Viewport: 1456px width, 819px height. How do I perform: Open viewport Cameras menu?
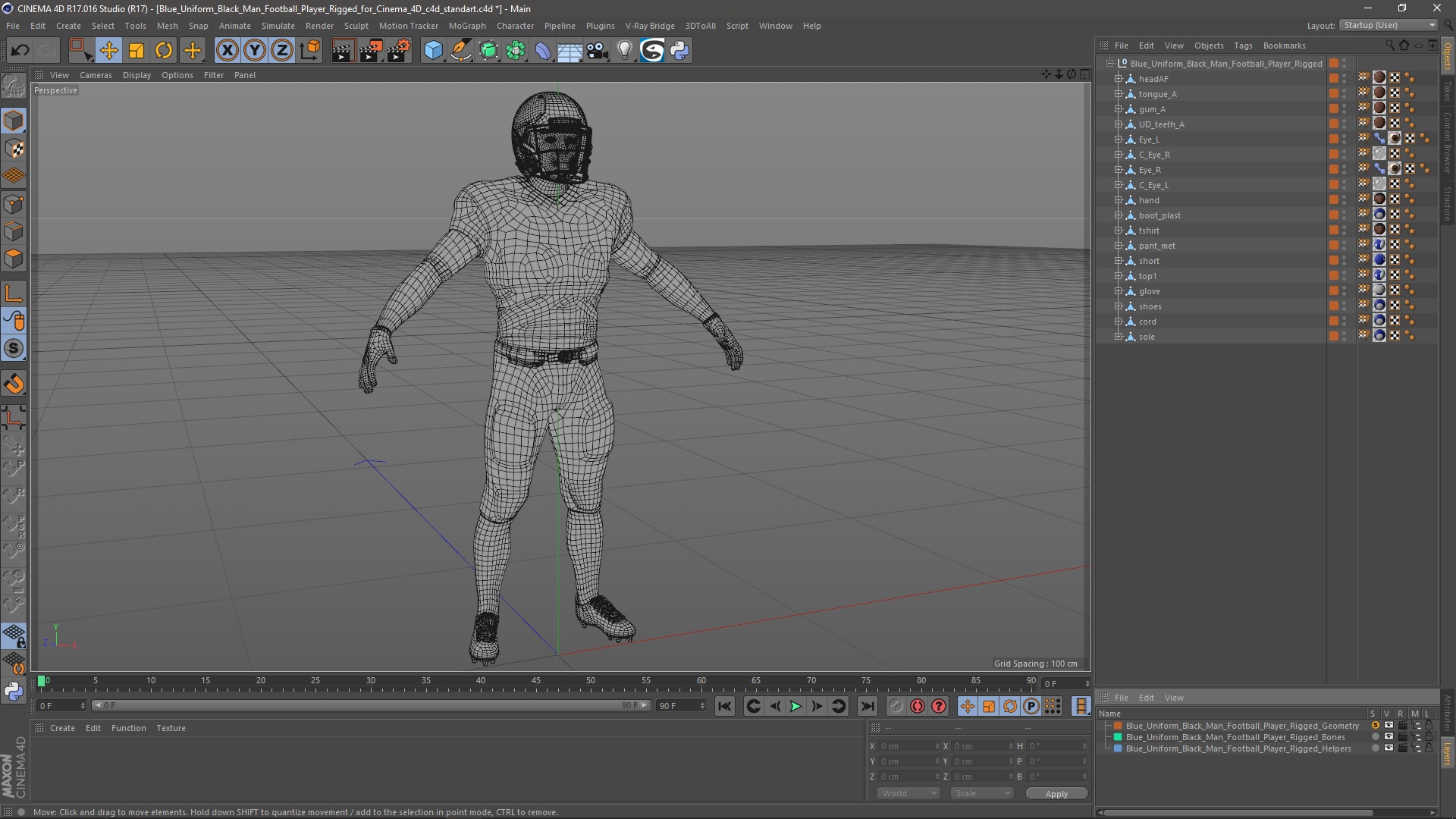[96, 75]
